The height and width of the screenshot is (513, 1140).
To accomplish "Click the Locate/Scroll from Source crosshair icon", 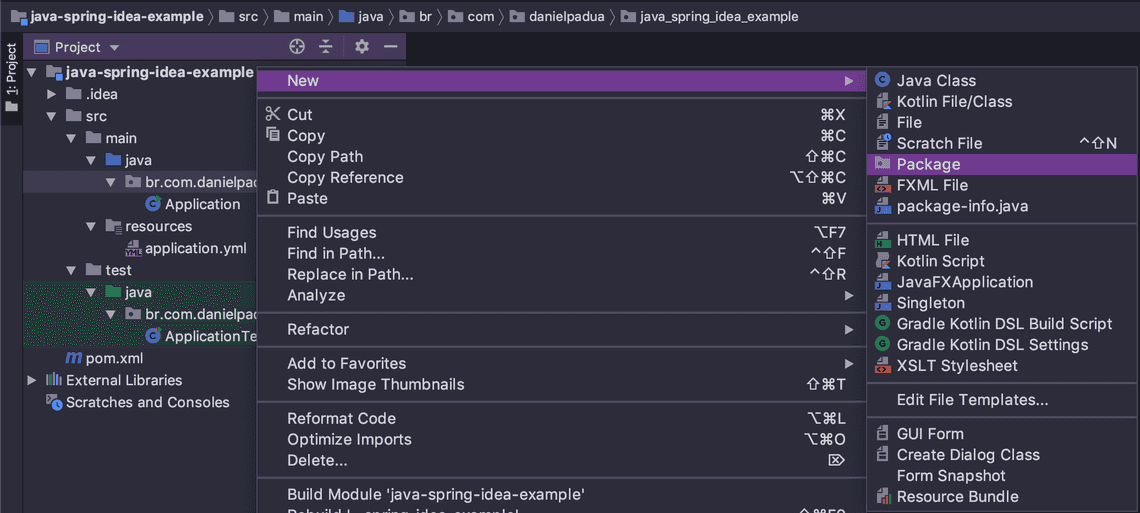I will pyautogui.click(x=297, y=47).
